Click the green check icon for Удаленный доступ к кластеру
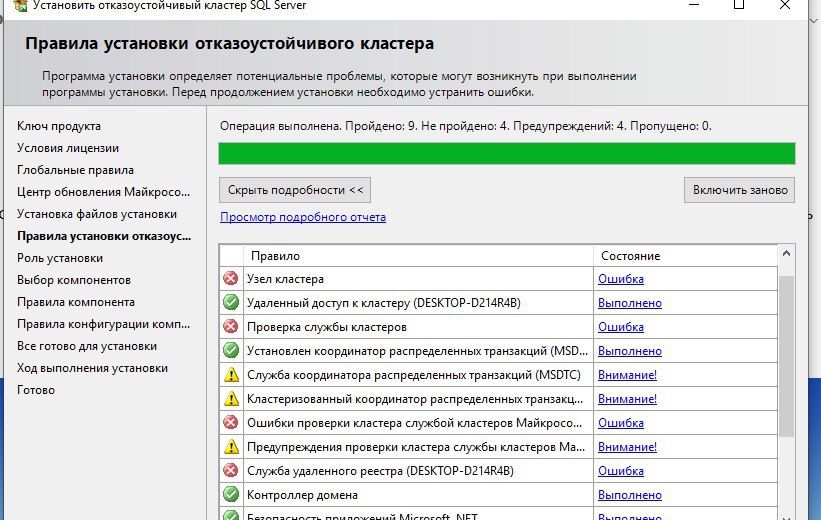Image resolution: width=821 pixels, height=520 pixels. click(x=230, y=302)
